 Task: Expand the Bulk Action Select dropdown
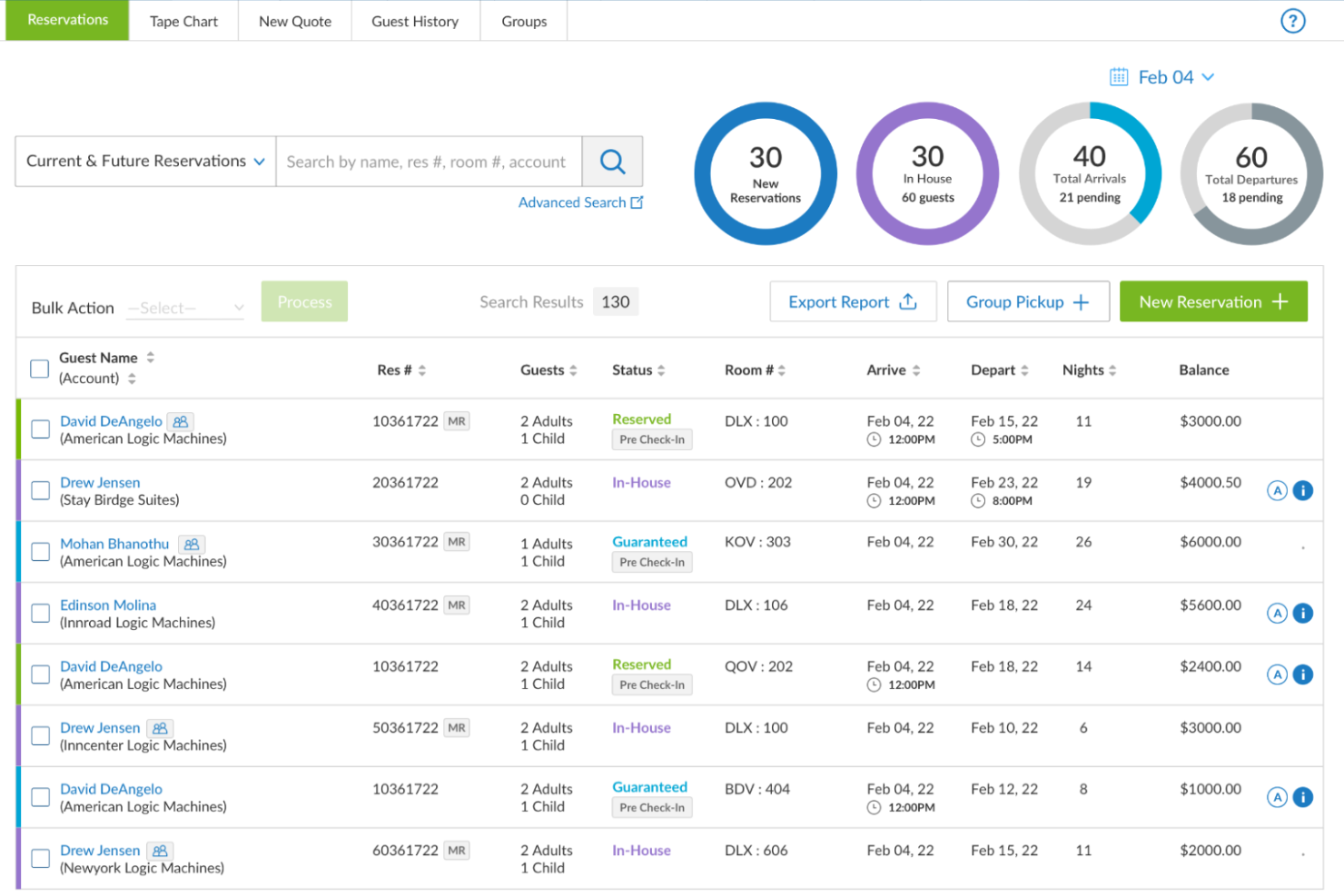coord(185,308)
